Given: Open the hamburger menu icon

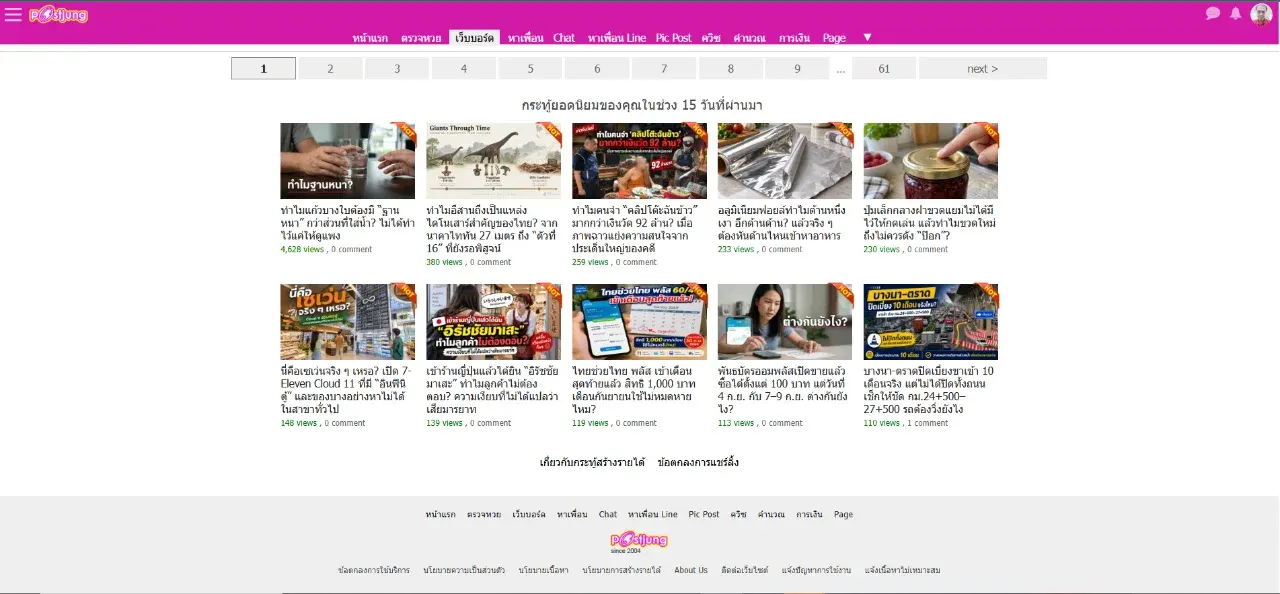Looking at the screenshot, I should point(13,14).
